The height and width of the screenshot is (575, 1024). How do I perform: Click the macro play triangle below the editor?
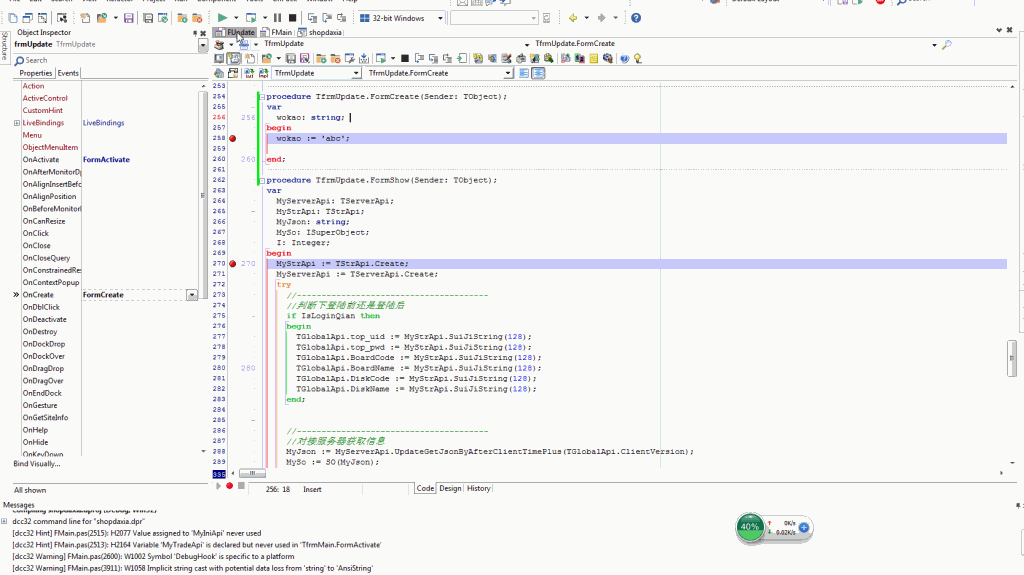[x=218, y=485]
